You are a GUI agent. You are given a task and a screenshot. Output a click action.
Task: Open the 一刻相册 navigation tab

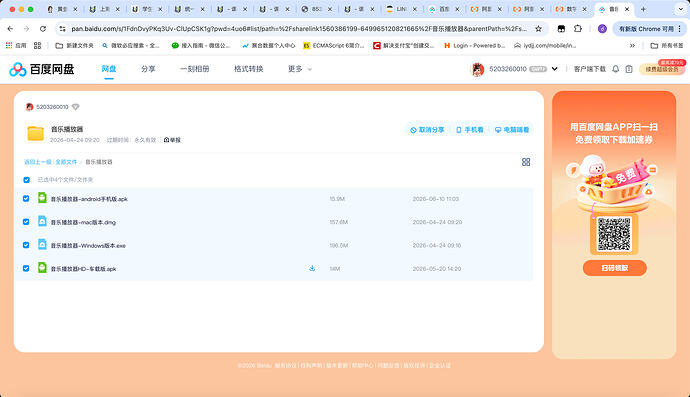[195, 69]
